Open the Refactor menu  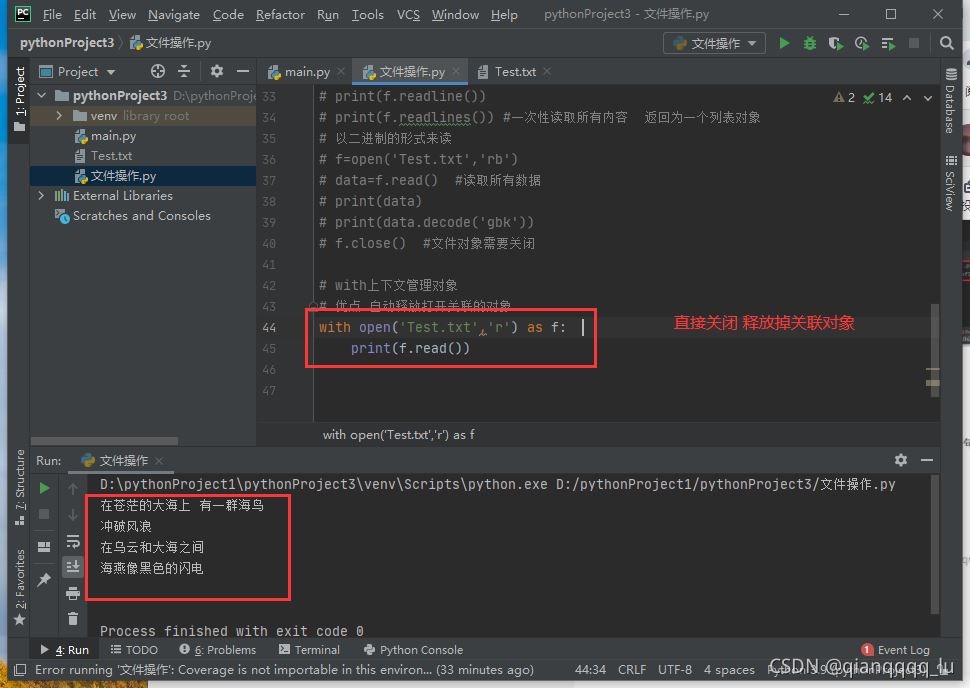(x=280, y=14)
